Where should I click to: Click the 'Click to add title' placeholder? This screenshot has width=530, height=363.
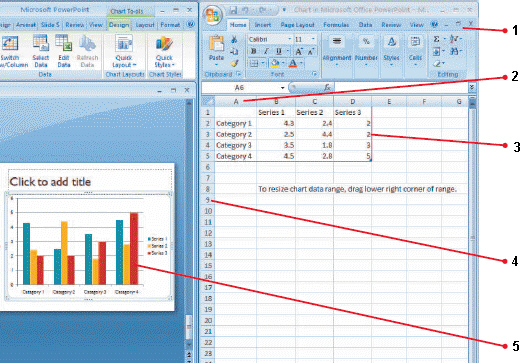tap(90, 181)
